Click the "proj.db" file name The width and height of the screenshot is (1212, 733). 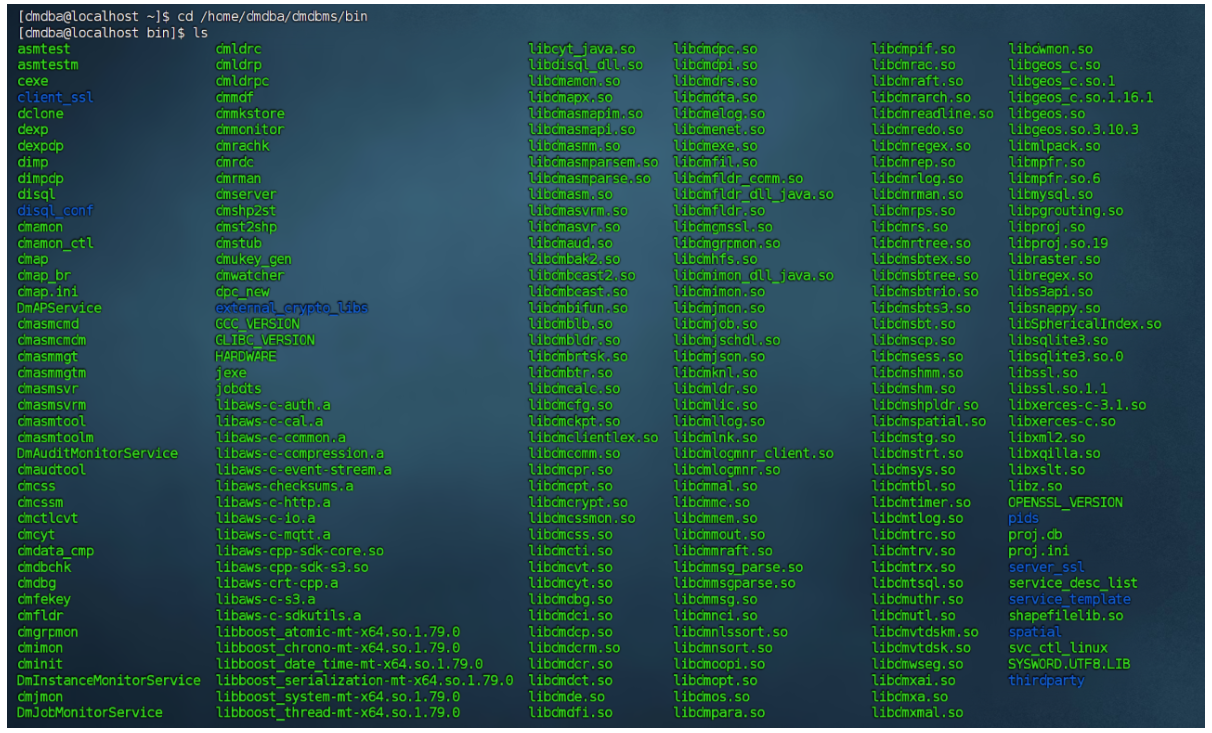tap(1035, 534)
